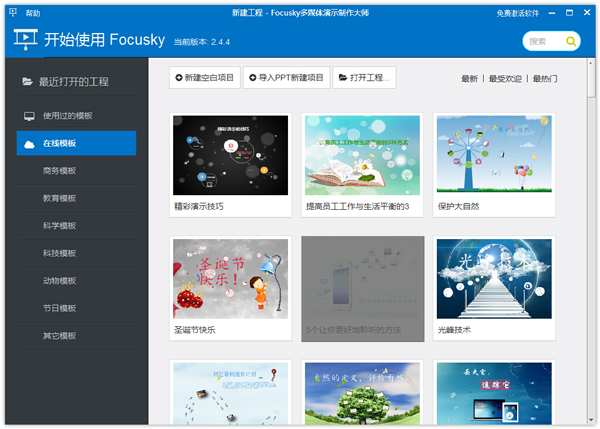Click the plus icon on 新建空白项目
This screenshot has height=429, width=600.
tap(179, 78)
